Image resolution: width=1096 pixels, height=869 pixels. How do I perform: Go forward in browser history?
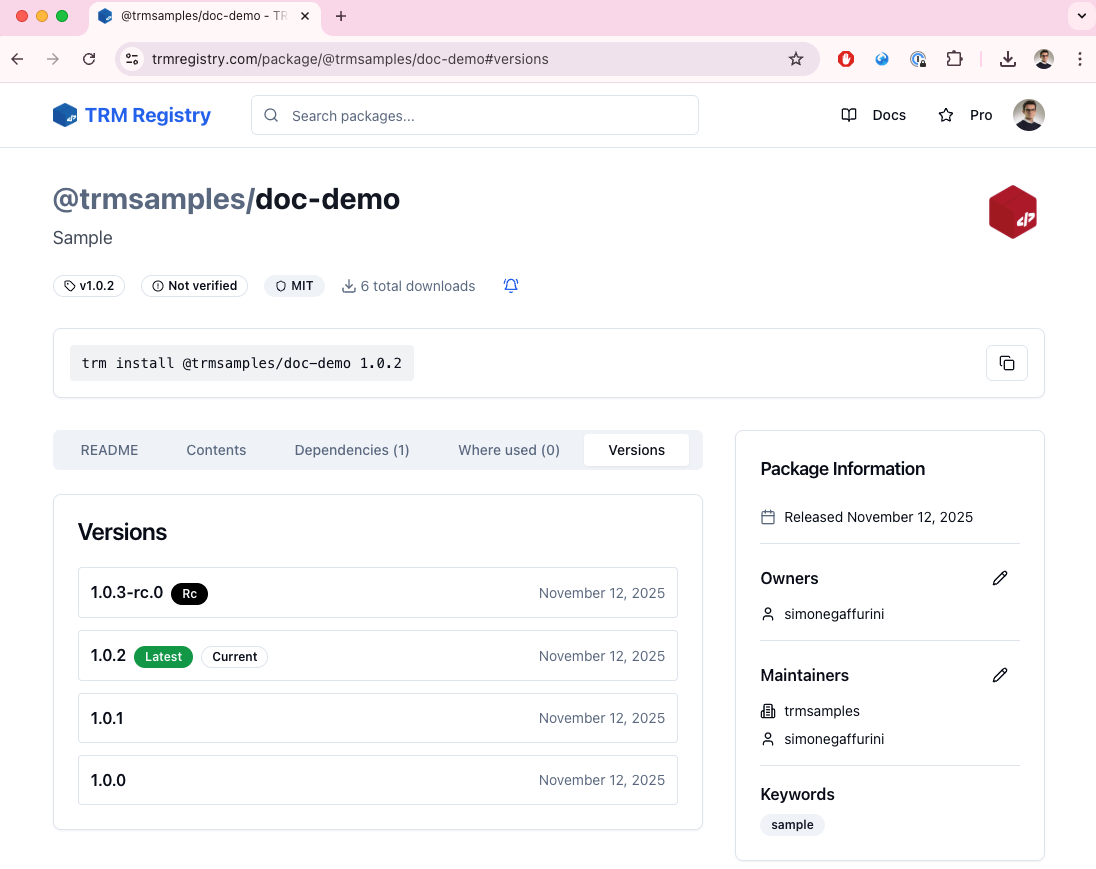point(53,59)
